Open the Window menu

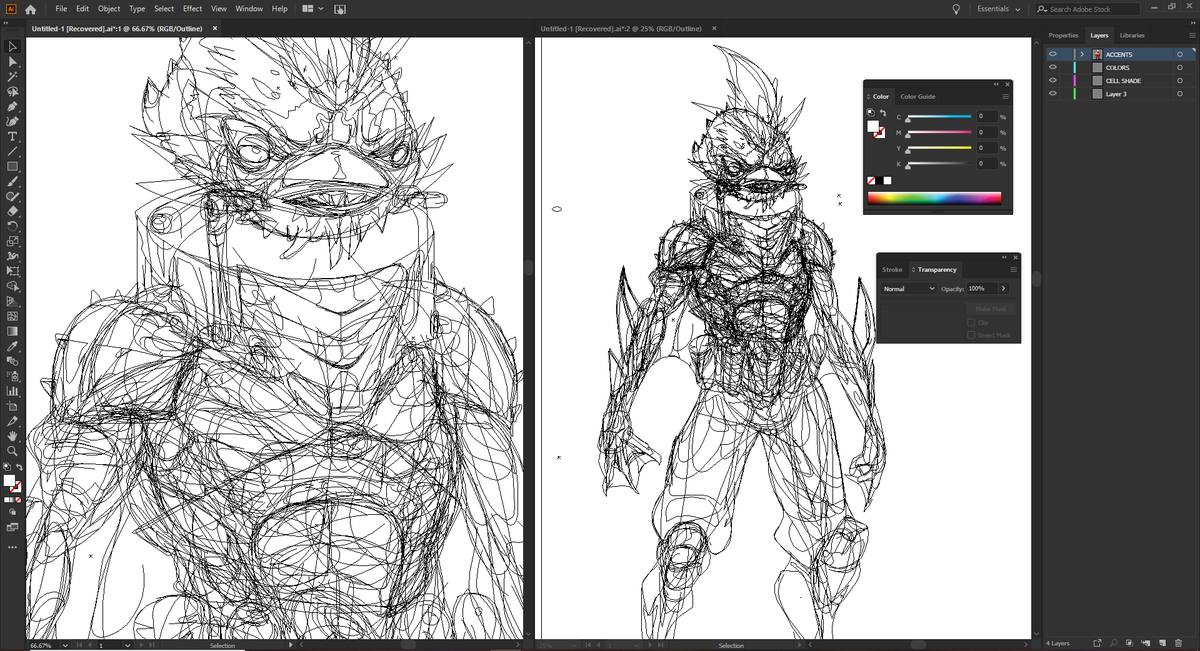click(249, 8)
